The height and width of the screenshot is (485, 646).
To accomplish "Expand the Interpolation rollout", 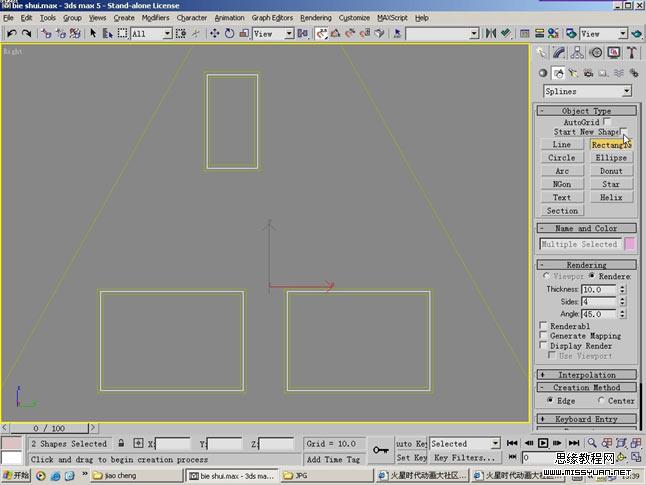I will click(x=587, y=375).
